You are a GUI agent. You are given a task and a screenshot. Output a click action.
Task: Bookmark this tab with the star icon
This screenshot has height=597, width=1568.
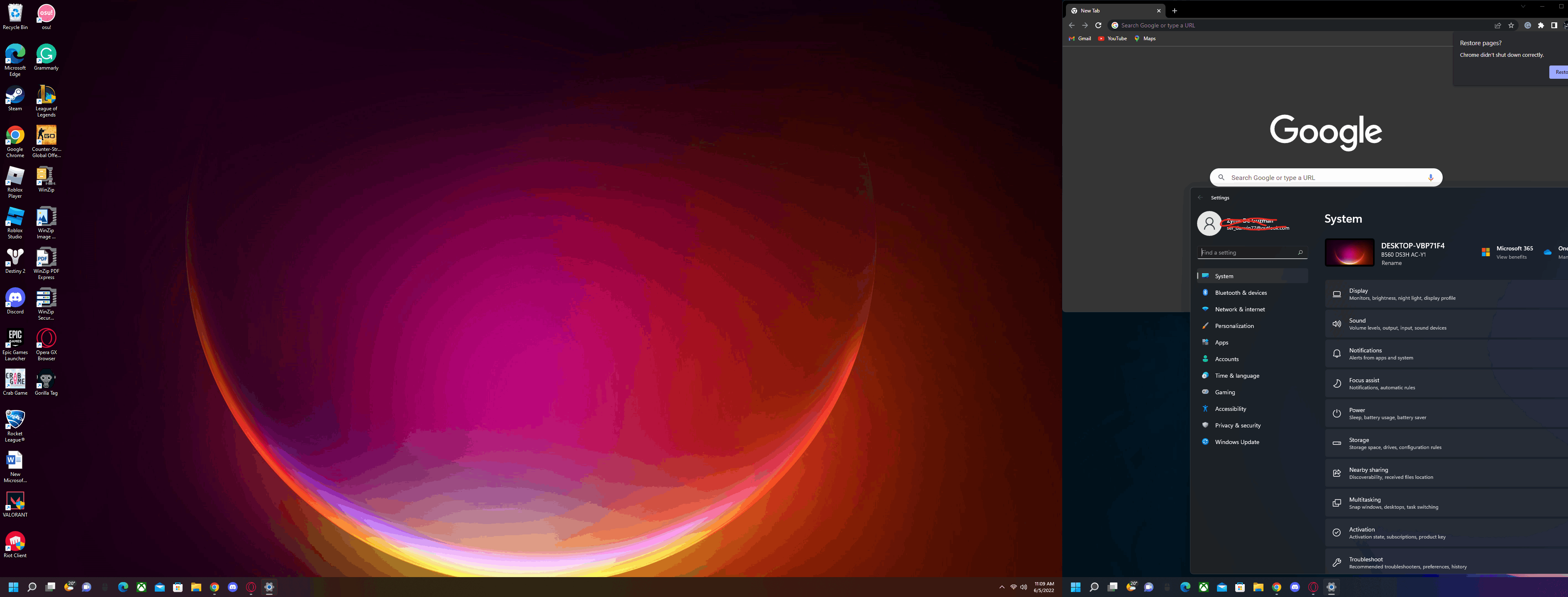tap(1511, 26)
